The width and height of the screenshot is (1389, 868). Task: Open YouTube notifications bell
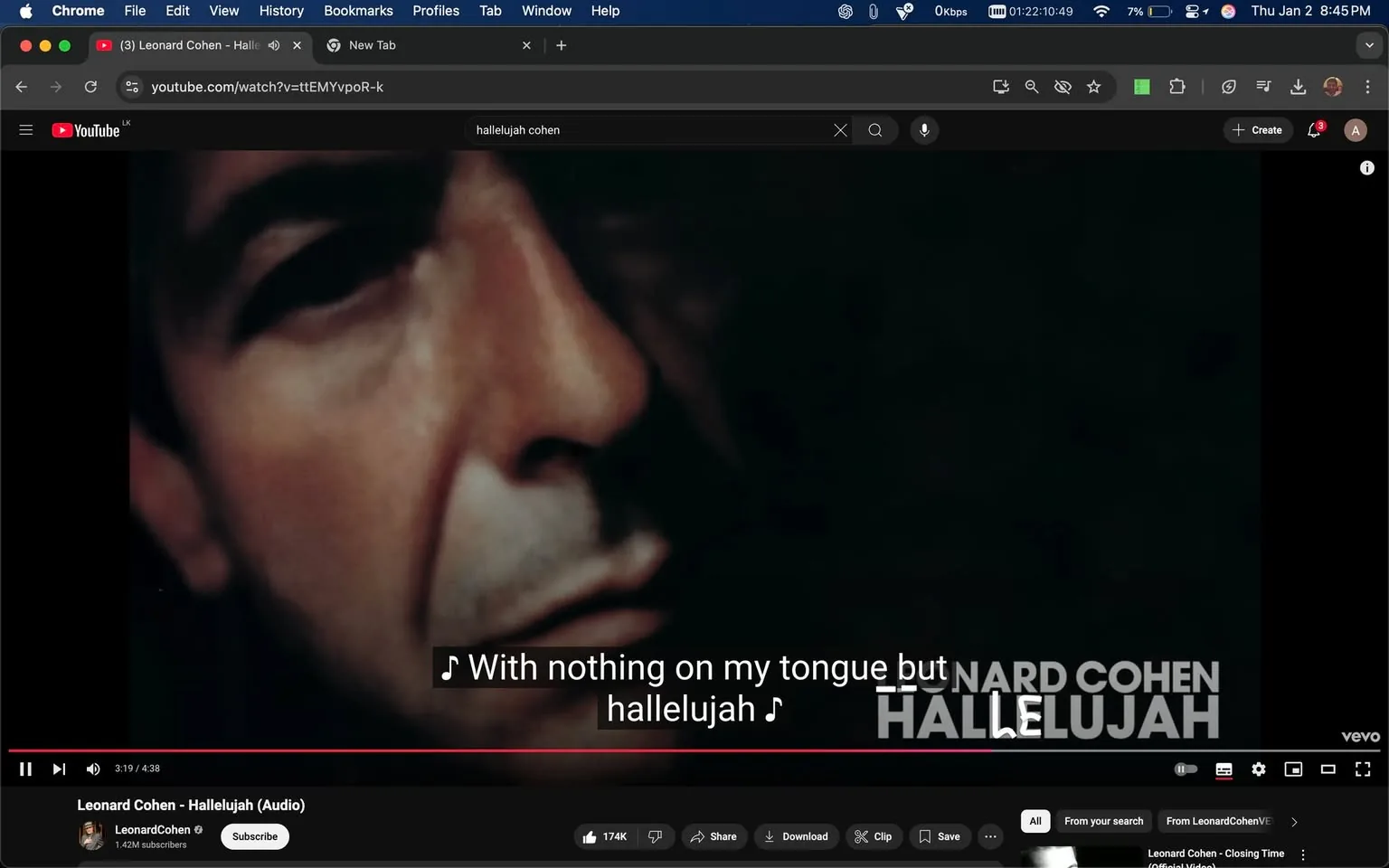[x=1313, y=129]
